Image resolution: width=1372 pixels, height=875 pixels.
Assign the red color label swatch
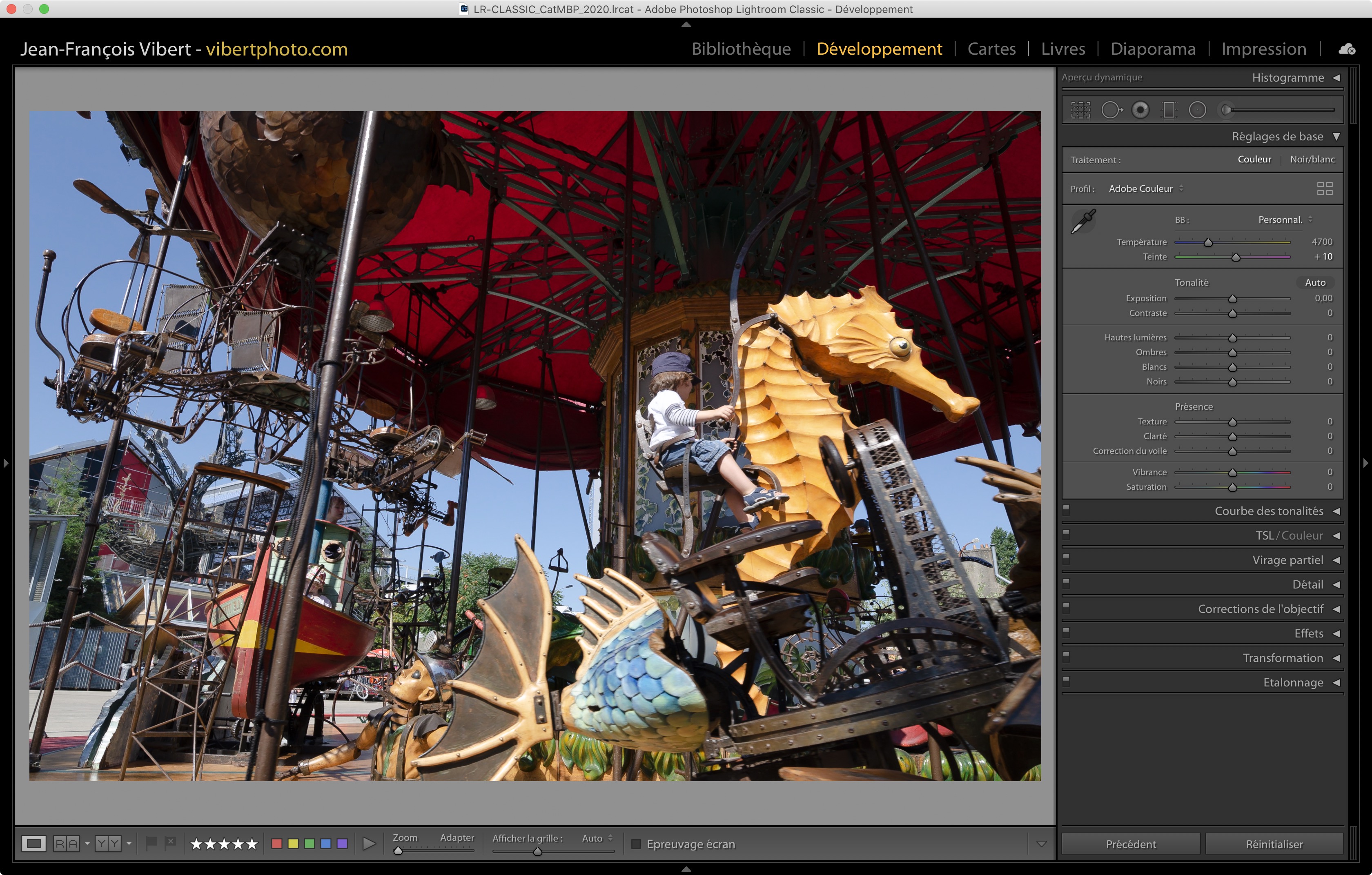coord(277,844)
